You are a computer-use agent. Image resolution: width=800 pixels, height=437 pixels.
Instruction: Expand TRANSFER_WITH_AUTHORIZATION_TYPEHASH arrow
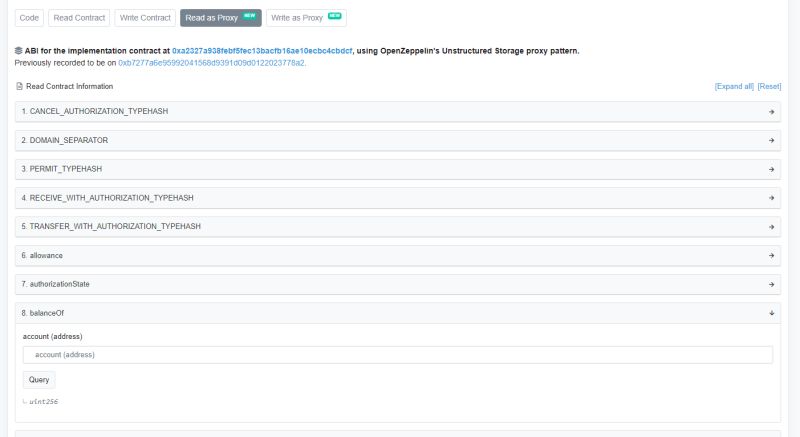pos(771,227)
